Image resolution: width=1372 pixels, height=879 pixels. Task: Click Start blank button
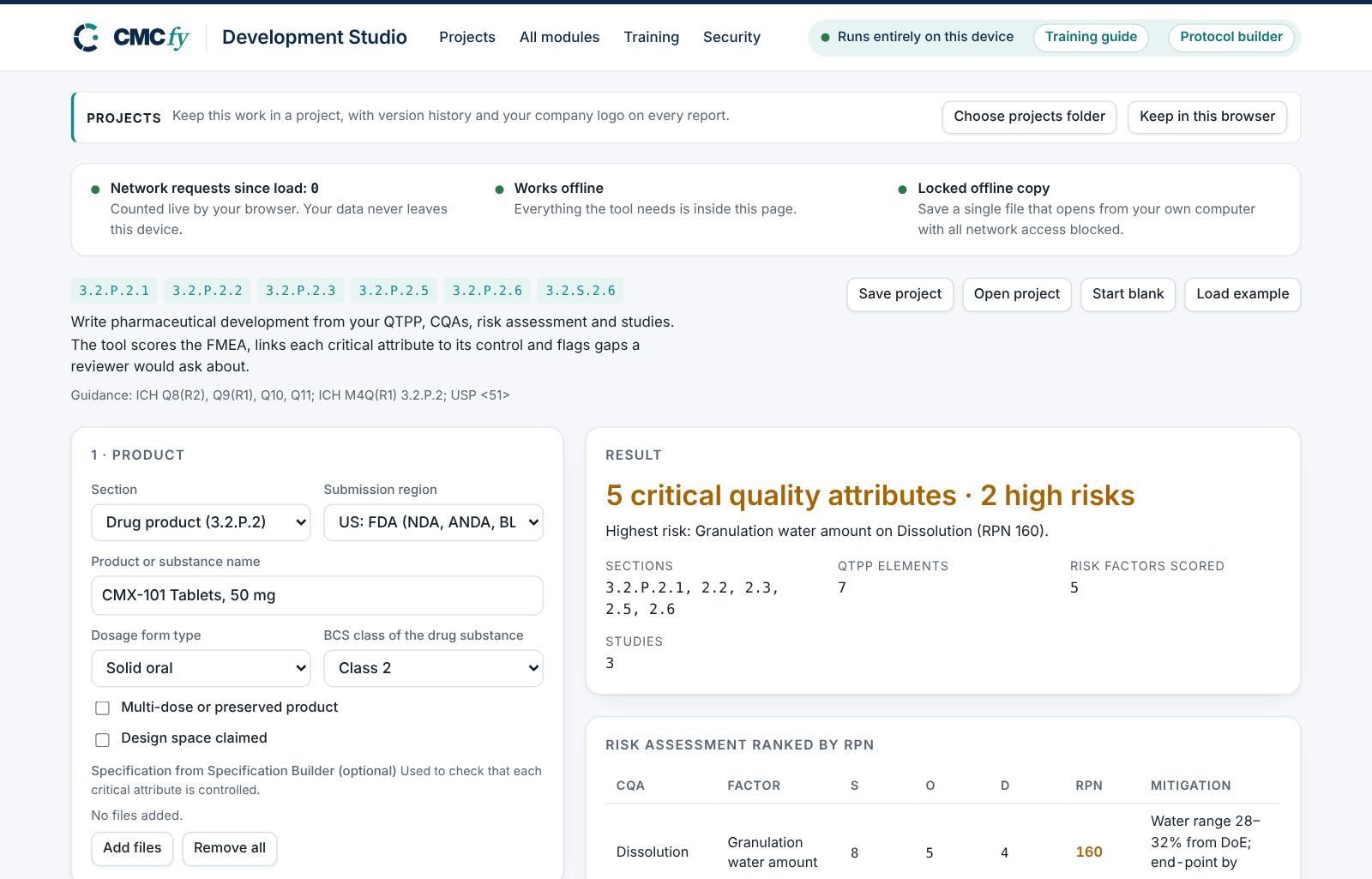(1128, 294)
